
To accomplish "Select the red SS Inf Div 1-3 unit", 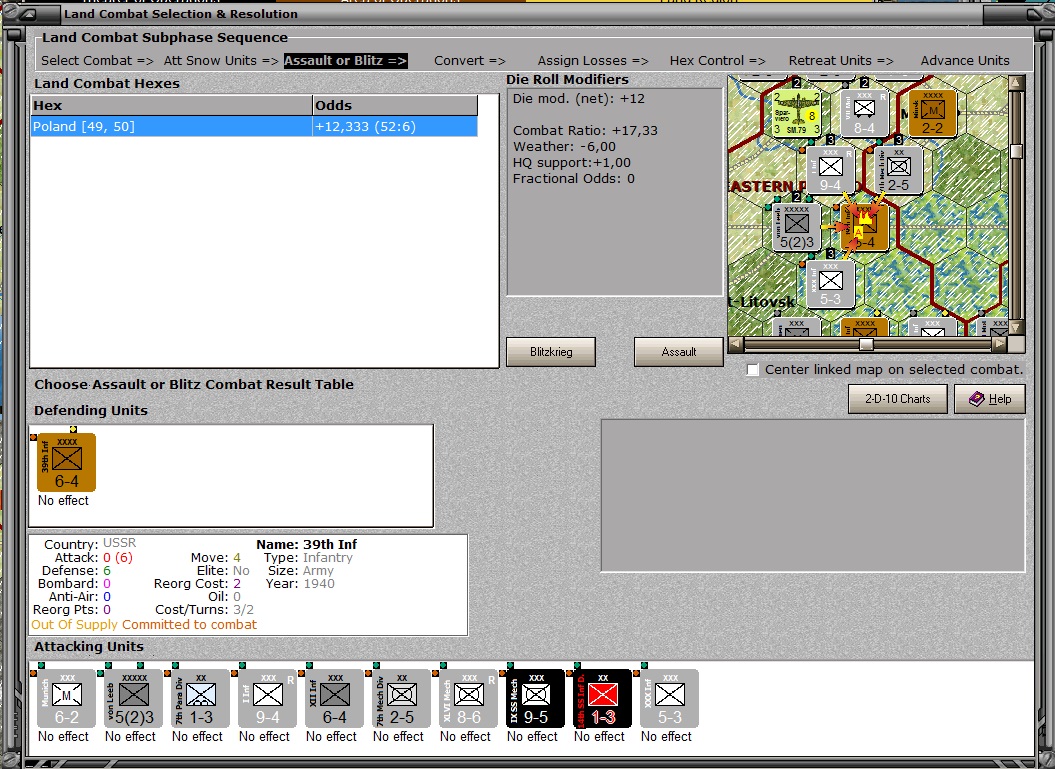I will coord(602,698).
